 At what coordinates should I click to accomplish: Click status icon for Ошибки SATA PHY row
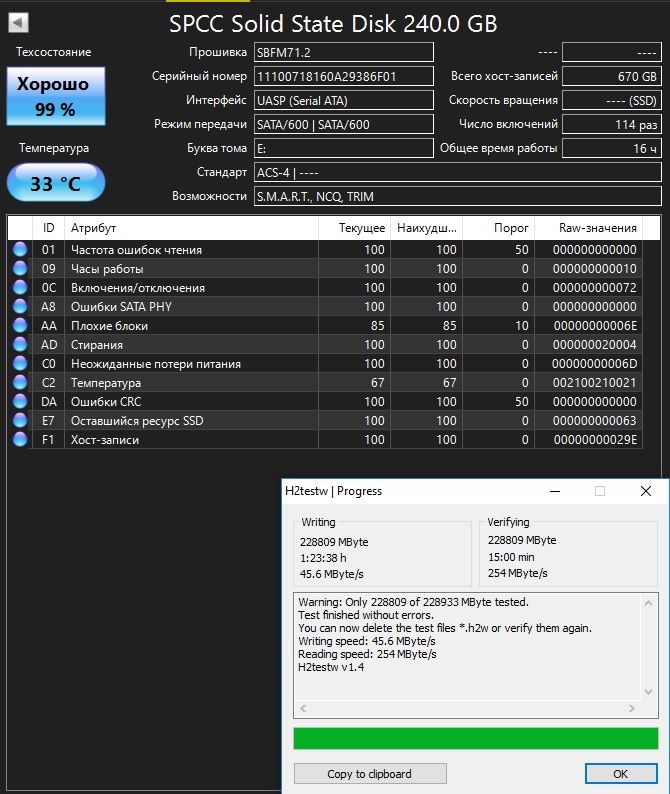tap(20, 306)
